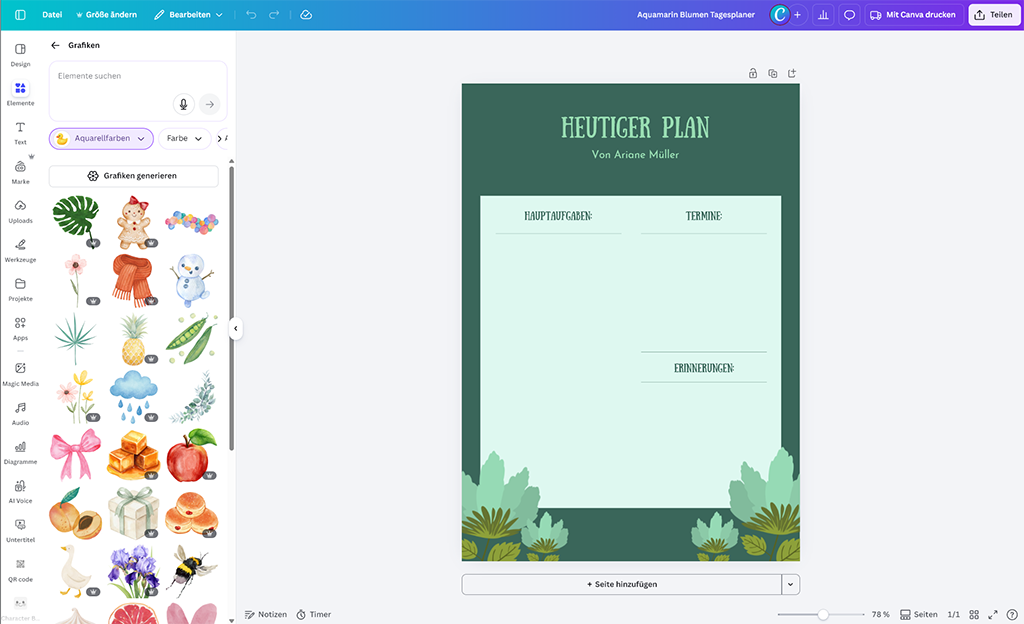Insert the rain cloud graphic

pos(134,396)
